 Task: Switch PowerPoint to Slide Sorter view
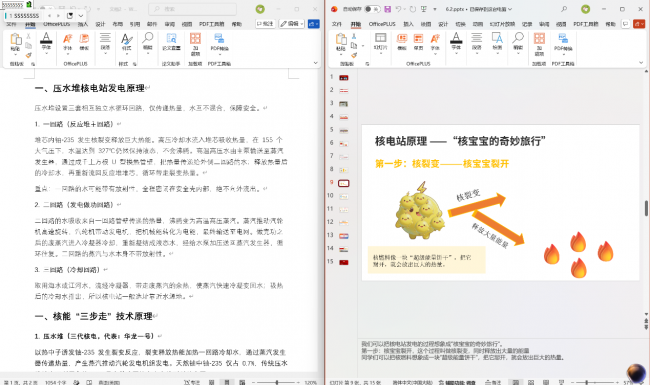pos(531,382)
